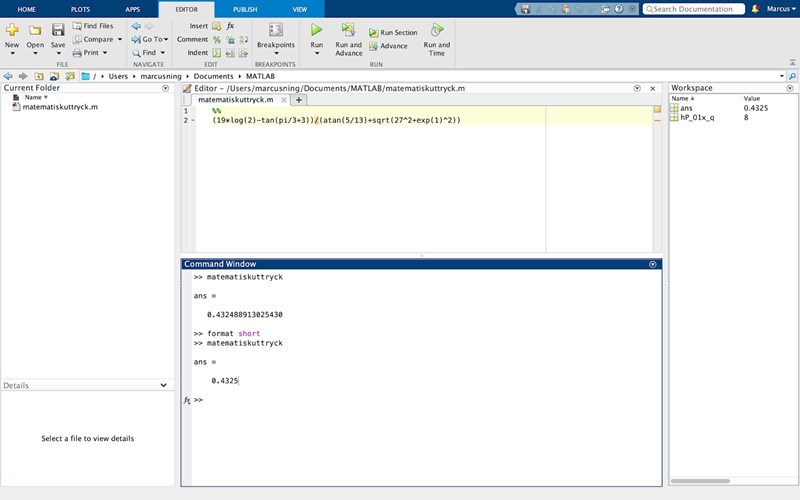Screen dimensions: 800x500
Task: Click the Run Section button
Action: (x=392, y=33)
